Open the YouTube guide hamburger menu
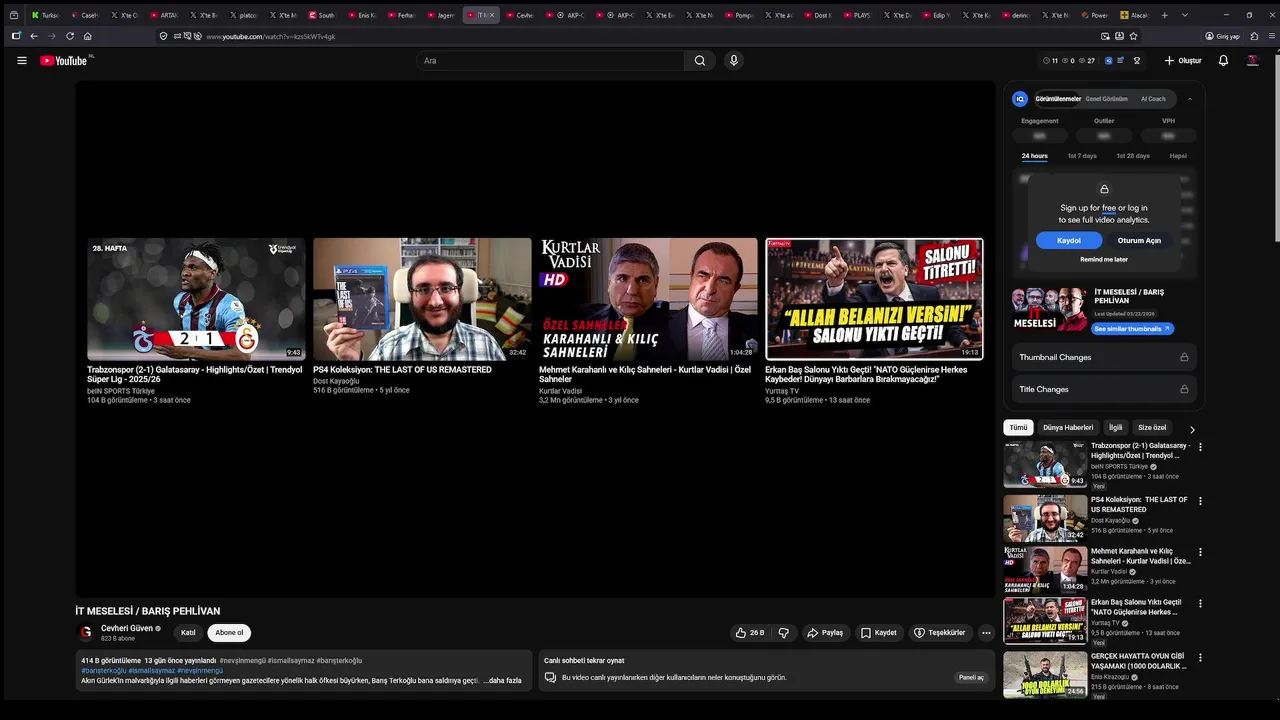1280x720 pixels. click(22, 61)
